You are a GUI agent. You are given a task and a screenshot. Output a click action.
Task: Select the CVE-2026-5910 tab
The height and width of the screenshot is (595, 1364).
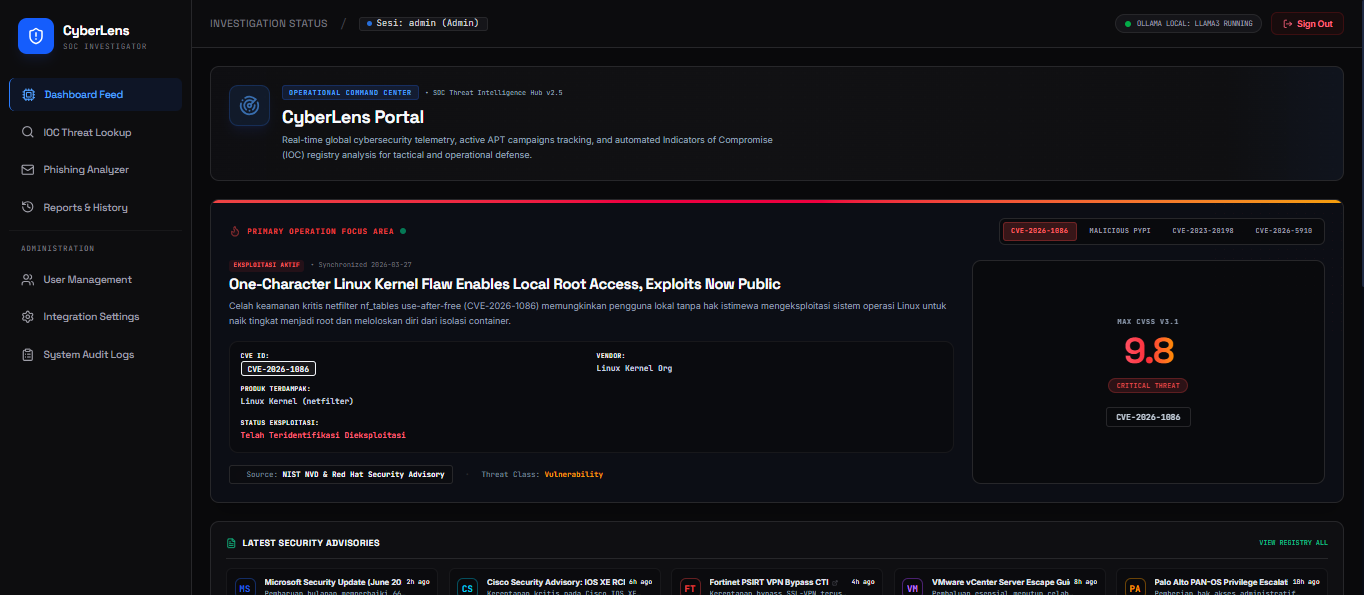[x=1283, y=231]
